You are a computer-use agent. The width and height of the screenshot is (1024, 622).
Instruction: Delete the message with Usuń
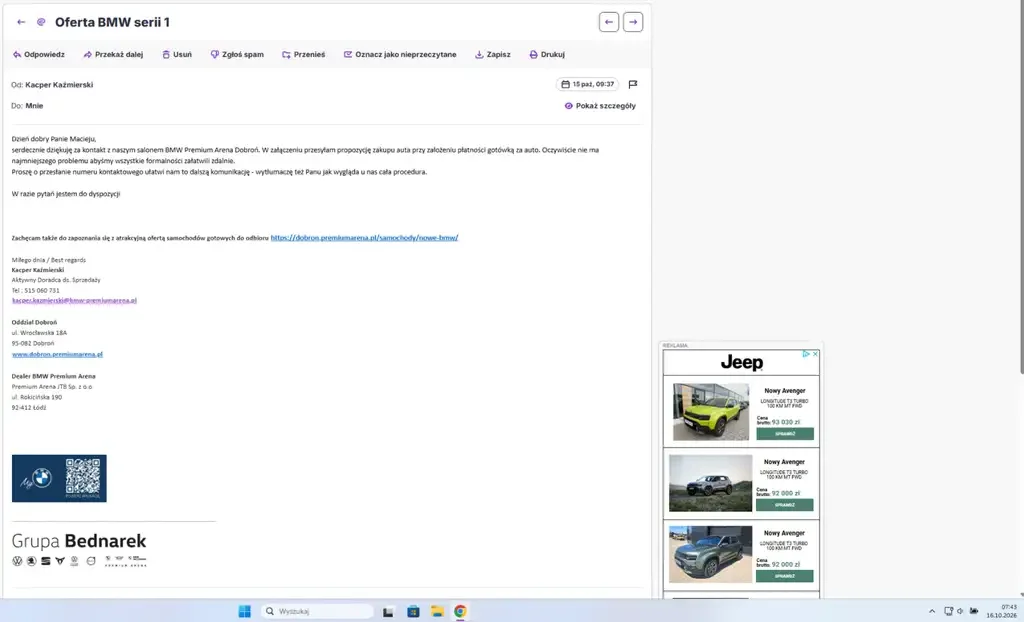(177, 55)
